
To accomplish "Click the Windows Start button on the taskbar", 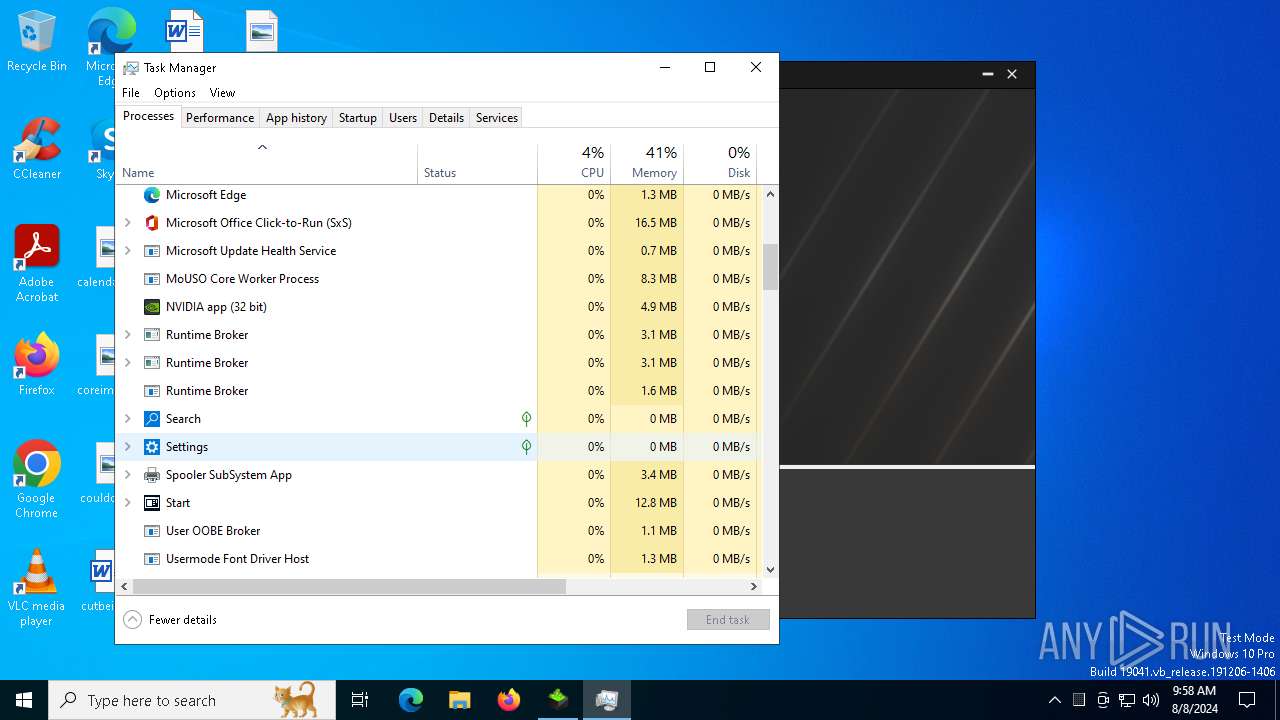I will (24, 700).
